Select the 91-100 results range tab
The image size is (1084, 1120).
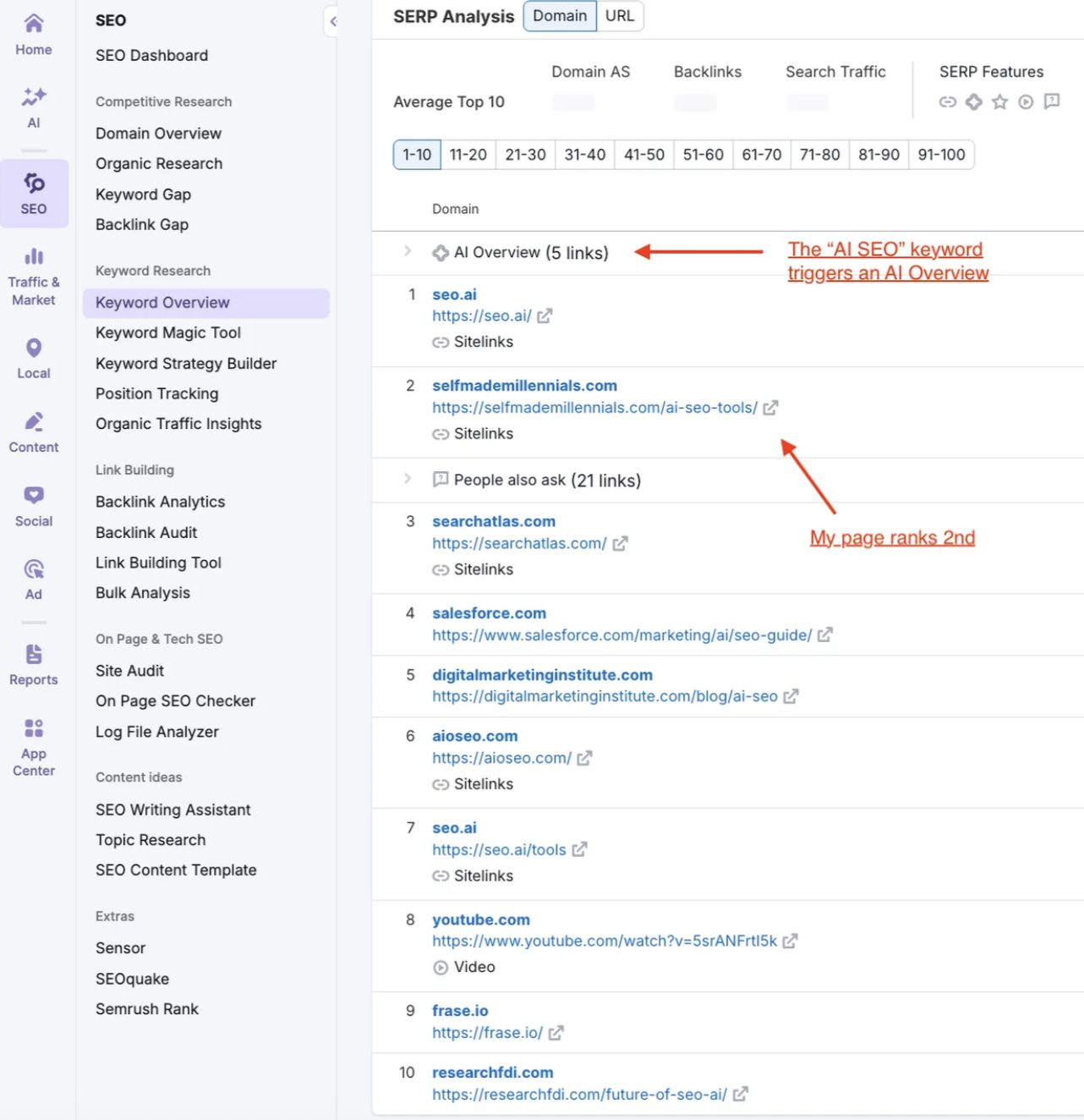(x=942, y=155)
